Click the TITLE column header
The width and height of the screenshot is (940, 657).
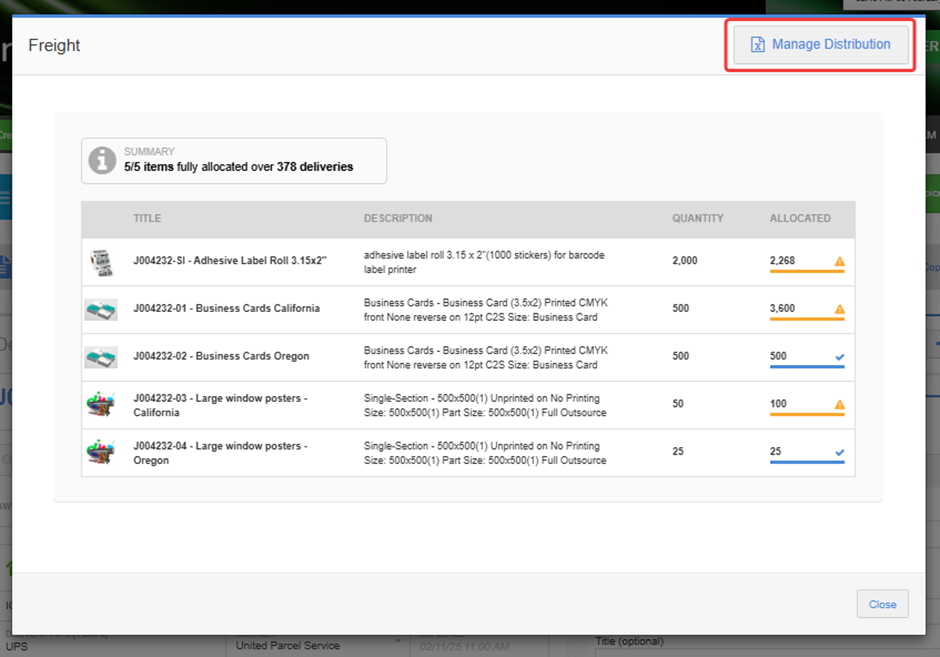tap(147, 218)
